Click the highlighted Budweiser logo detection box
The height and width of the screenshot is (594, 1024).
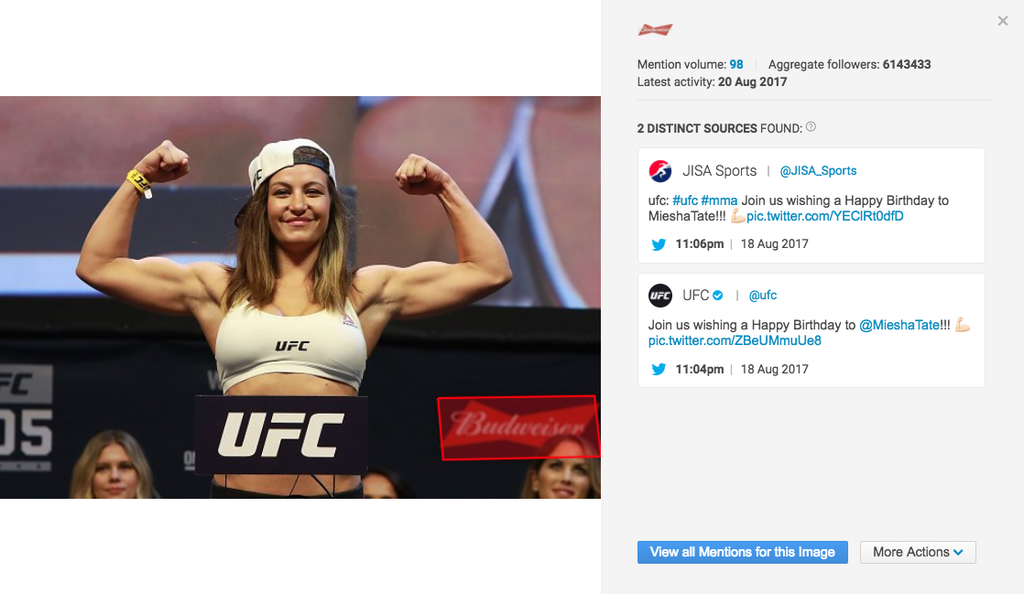519,428
